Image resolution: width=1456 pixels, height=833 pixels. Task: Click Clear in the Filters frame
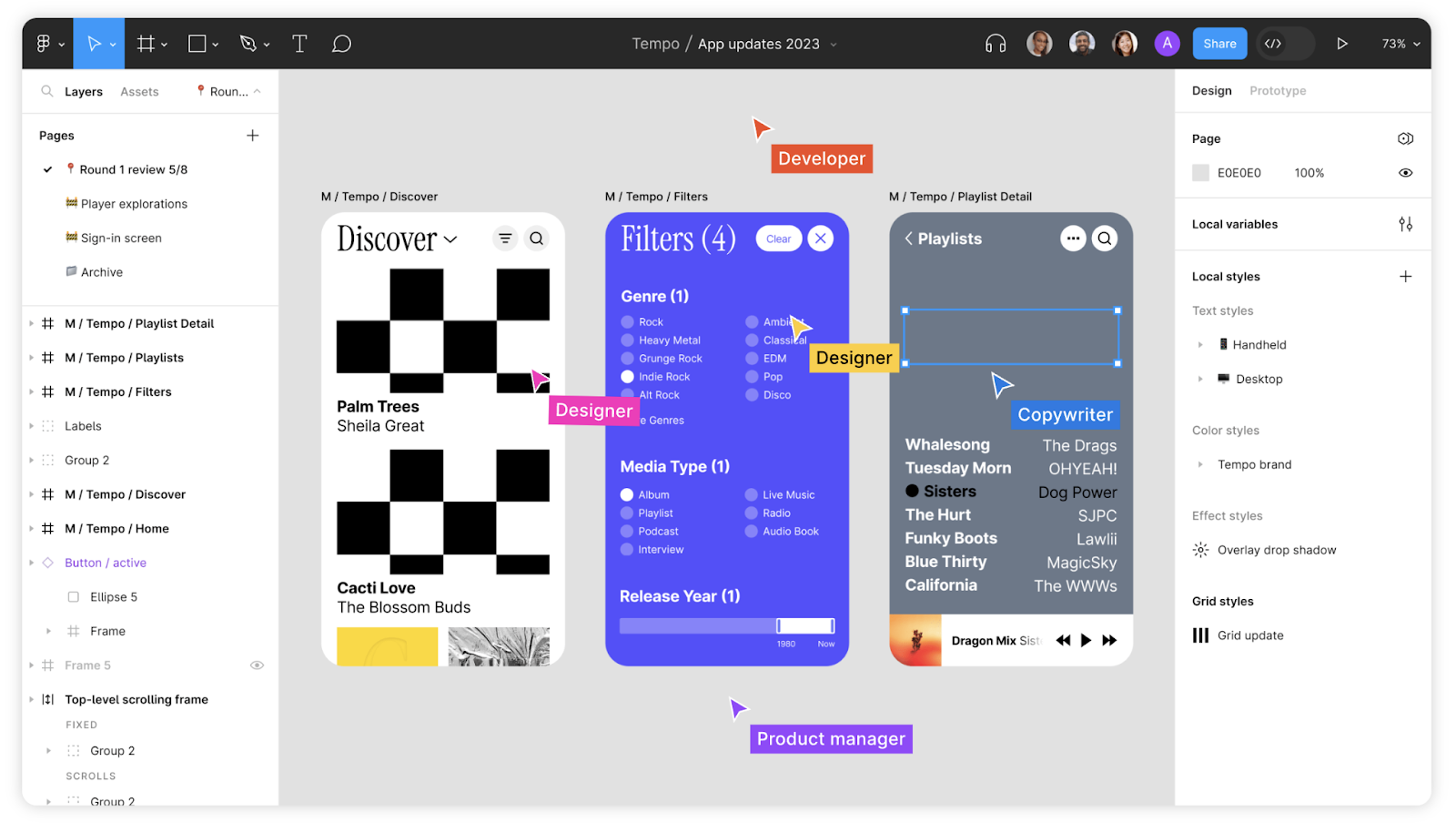[x=777, y=238]
